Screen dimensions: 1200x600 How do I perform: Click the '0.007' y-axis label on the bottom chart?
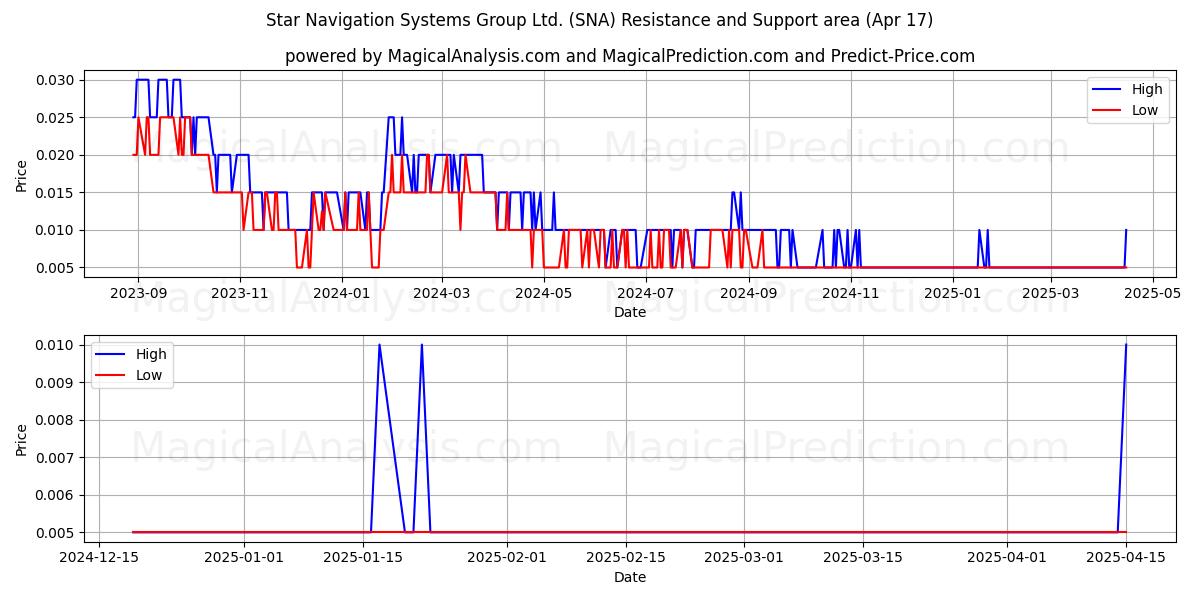pos(57,458)
